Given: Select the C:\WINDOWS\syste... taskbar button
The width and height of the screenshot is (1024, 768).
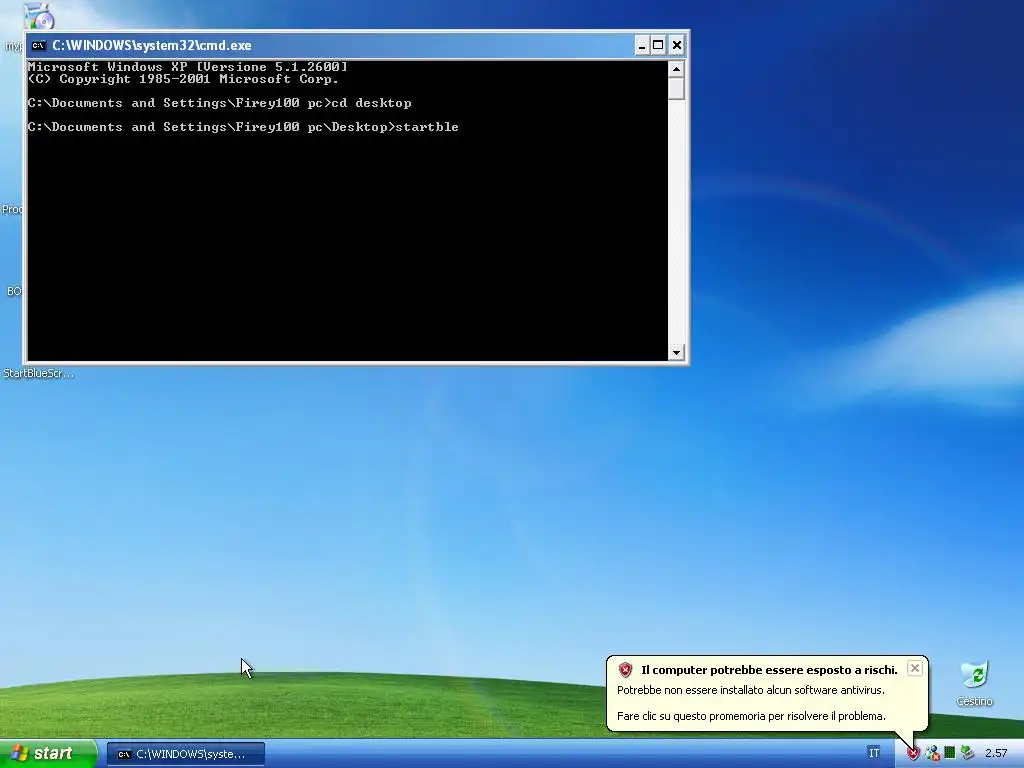Looking at the screenshot, I should point(185,754).
